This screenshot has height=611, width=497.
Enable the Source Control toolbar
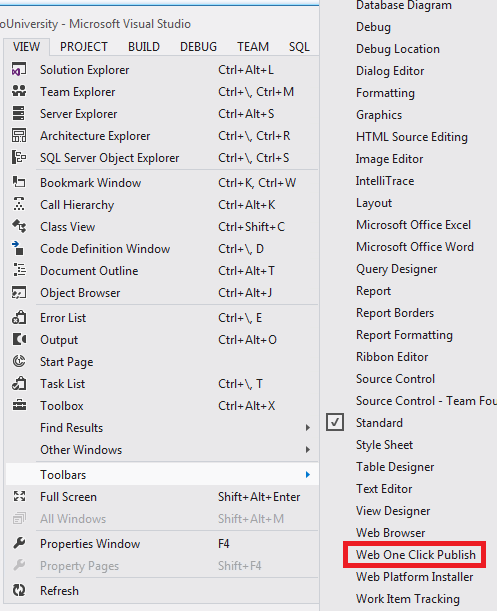(x=395, y=379)
